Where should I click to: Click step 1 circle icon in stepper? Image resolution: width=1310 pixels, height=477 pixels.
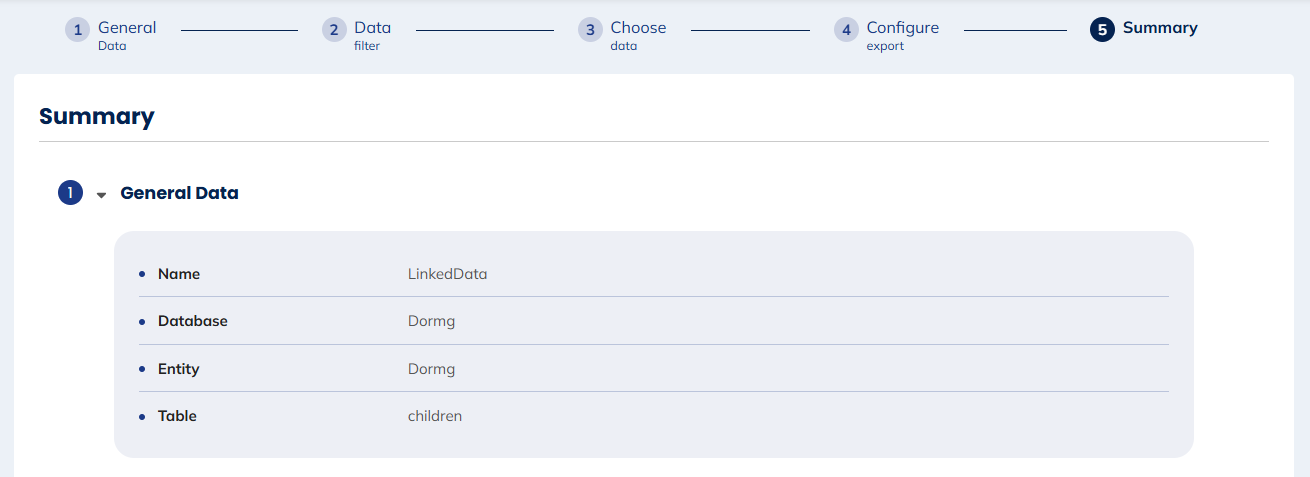point(78,30)
